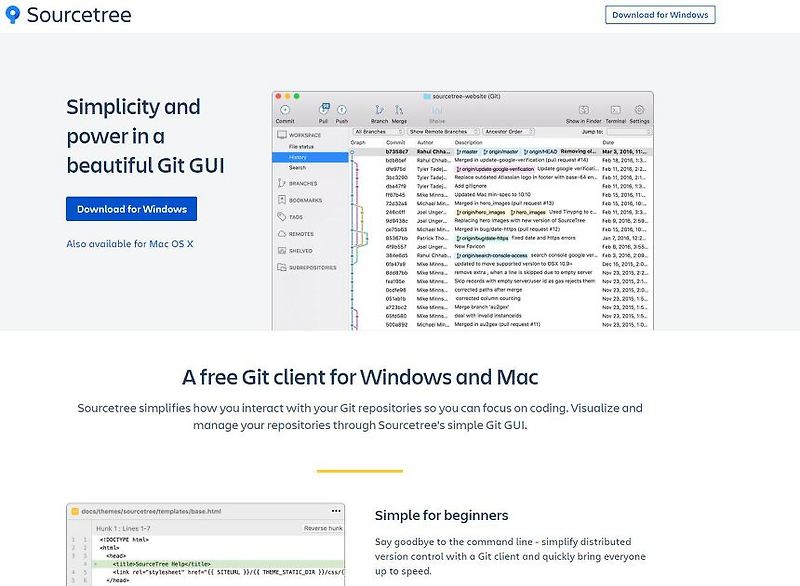Viewport: 800px width, 586px height.
Task: Select commit 'Updated Mac min-spec to 10.10'
Action: 501,195
